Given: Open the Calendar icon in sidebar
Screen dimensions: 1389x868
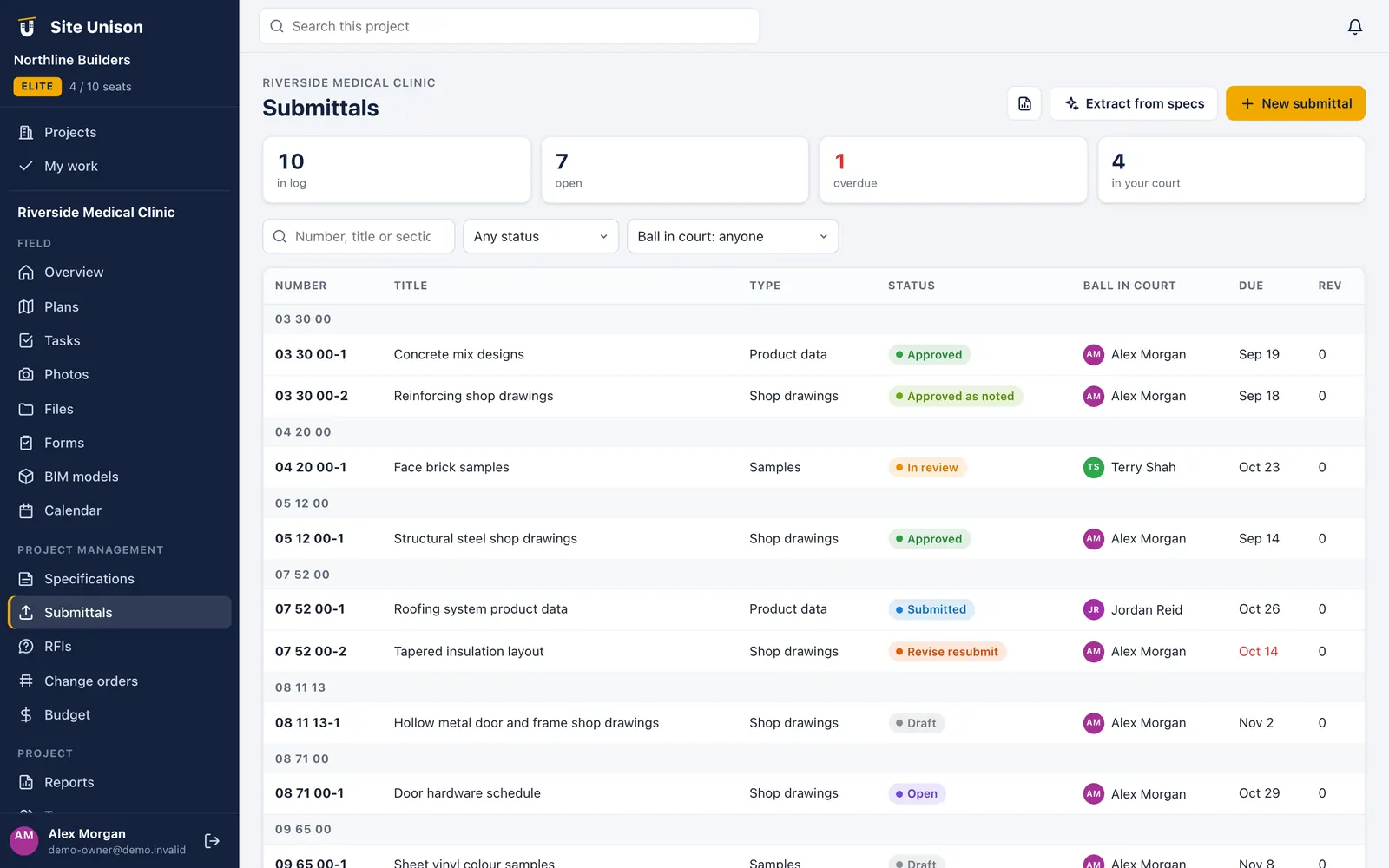Looking at the screenshot, I should pyautogui.click(x=26, y=510).
